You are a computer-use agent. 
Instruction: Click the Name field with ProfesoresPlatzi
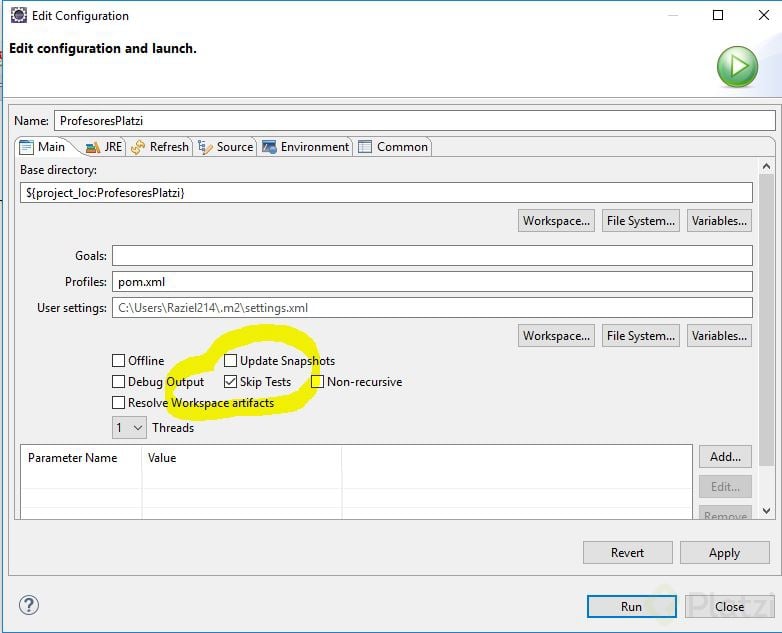pos(414,121)
